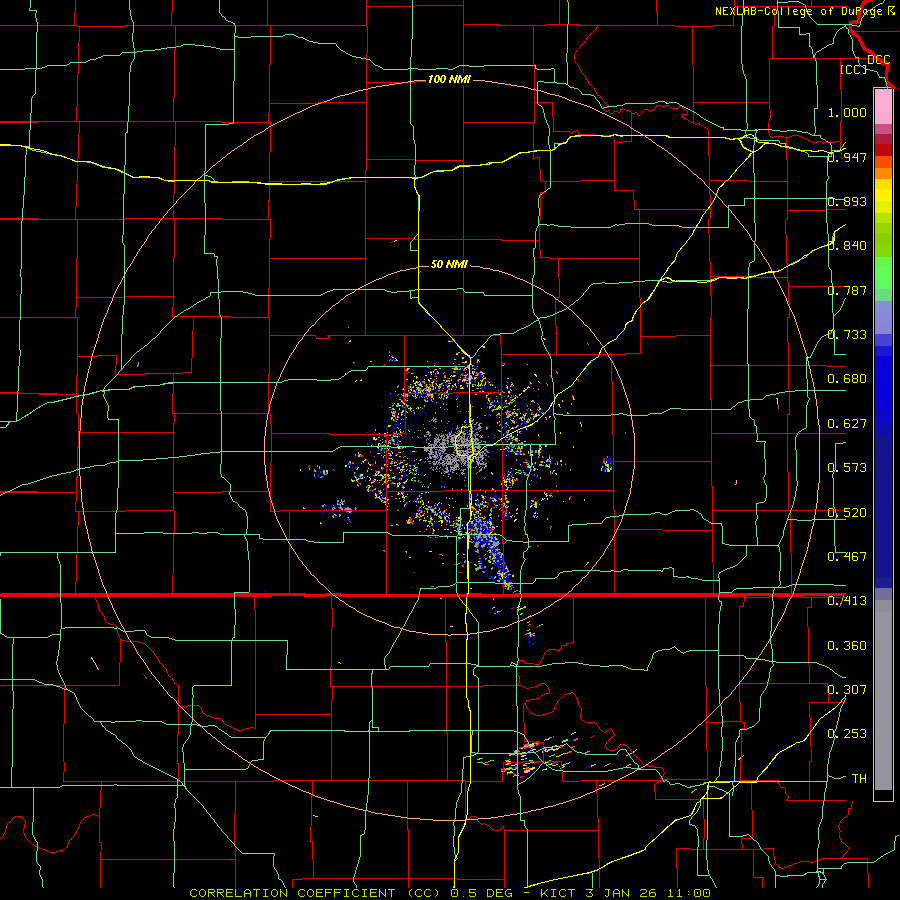Pick the orange swatch on the color bar
This screenshot has height=900, width=900.
[883, 173]
